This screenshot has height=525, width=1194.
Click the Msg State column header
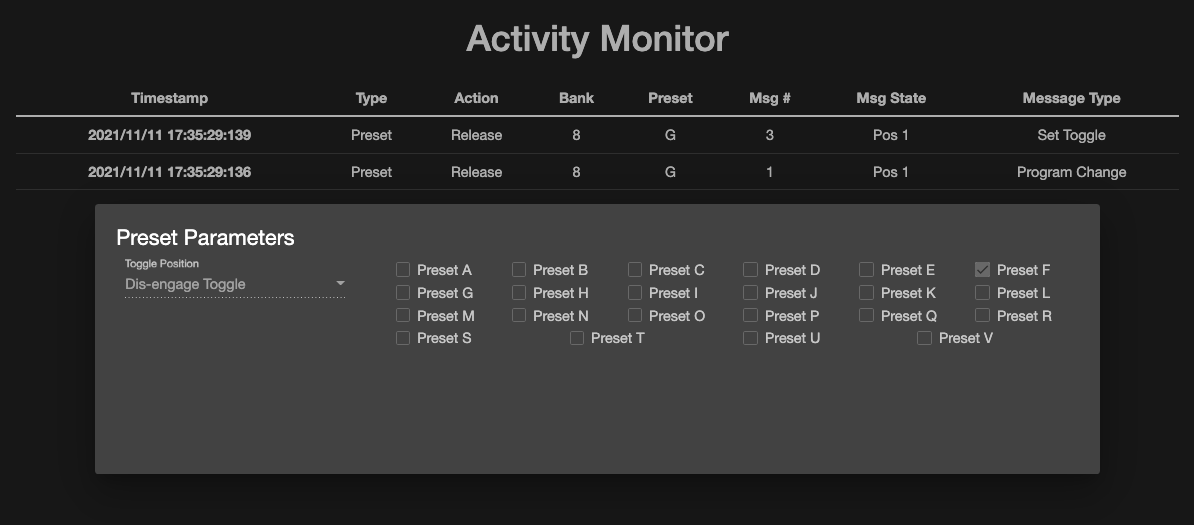point(891,98)
